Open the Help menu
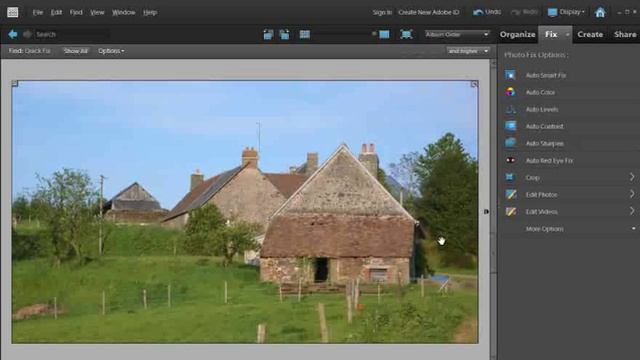640x360 pixels. click(x=150, y=12)
